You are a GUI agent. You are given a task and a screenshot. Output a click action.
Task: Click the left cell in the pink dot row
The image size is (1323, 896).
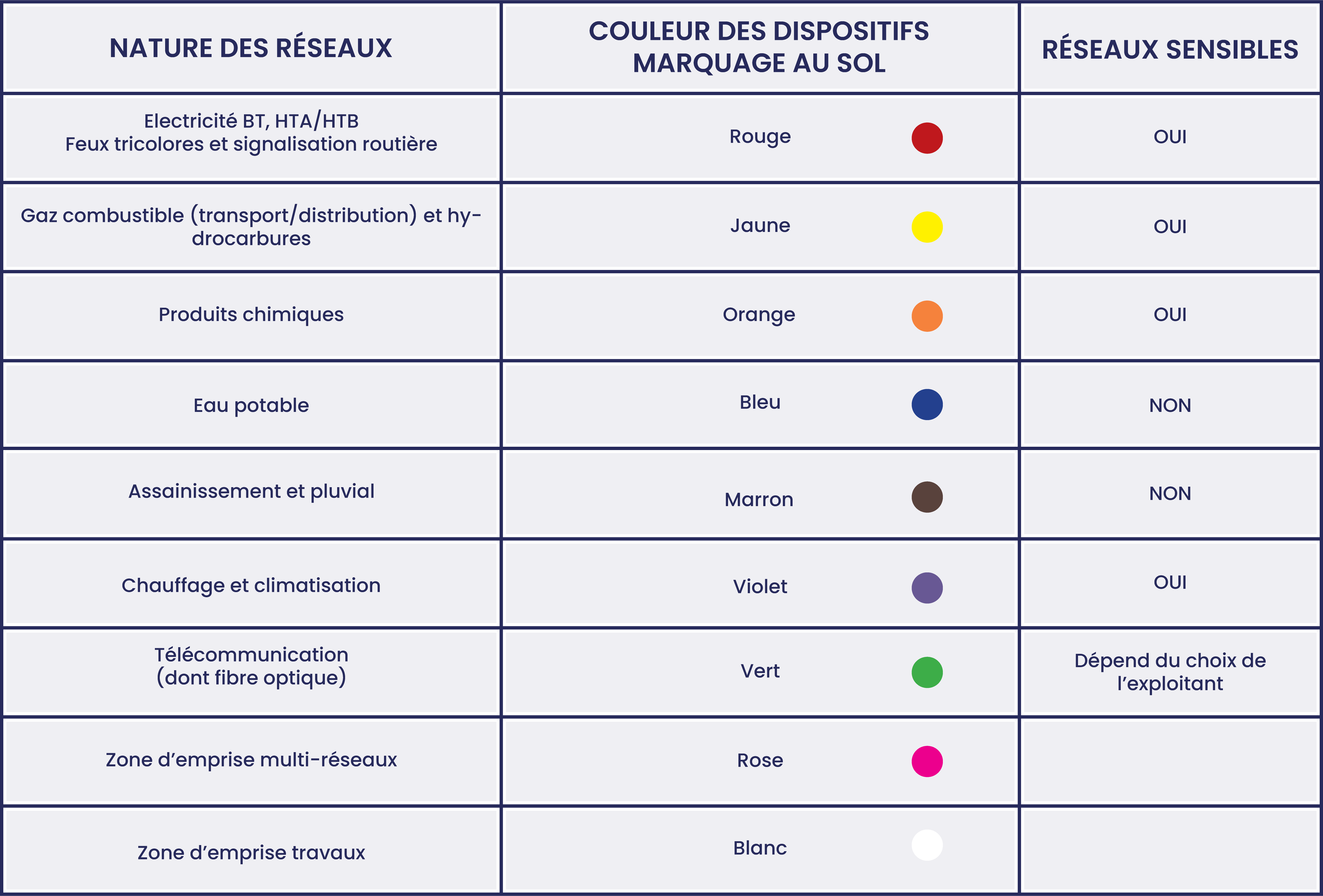[x=251, y=762]
